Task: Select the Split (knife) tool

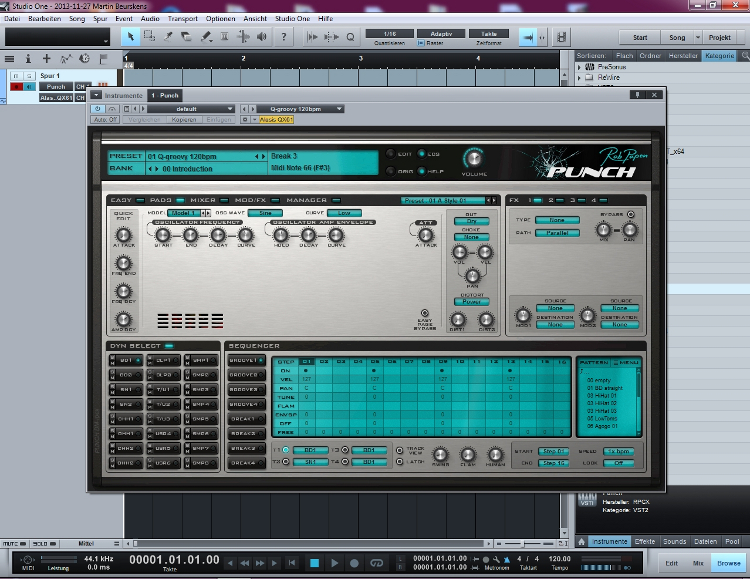Action: point(168,37)
